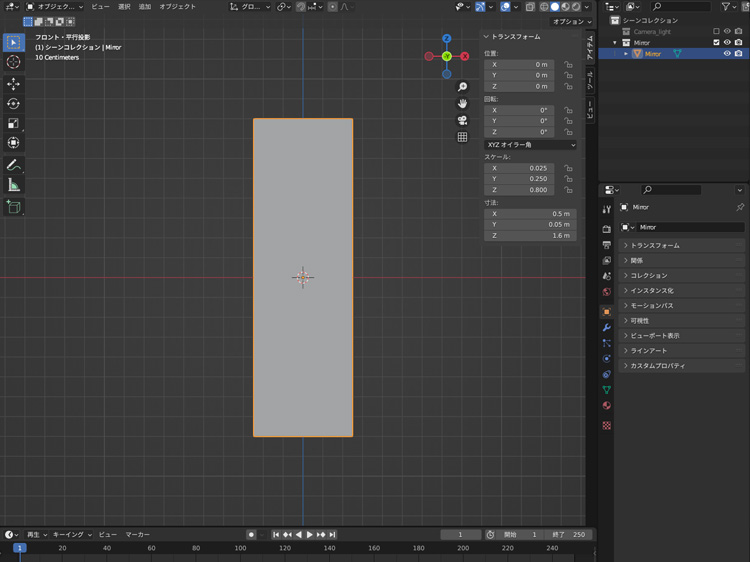
Task: Expand the Mirror object in the outliner
Action: pyautogui.click(x=627, y=54)
